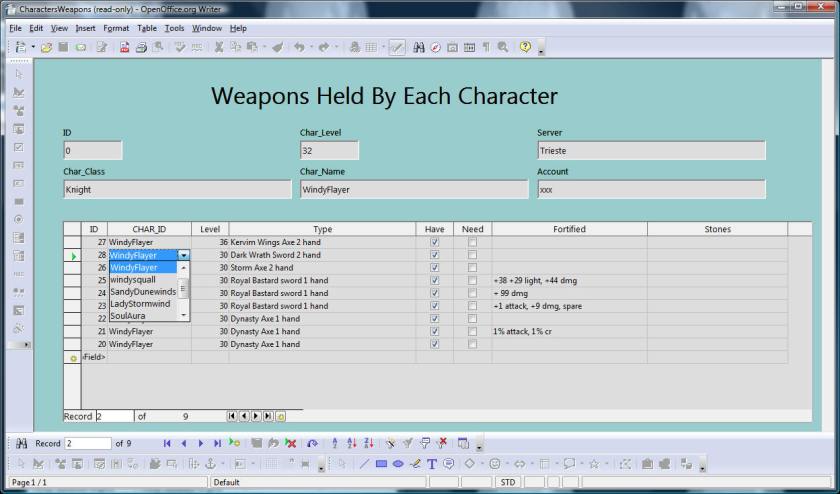Toggle Need checkbox for Dark Wrath Sword row
The height and width of the screenshot is (494, 840).
point(472,255)
